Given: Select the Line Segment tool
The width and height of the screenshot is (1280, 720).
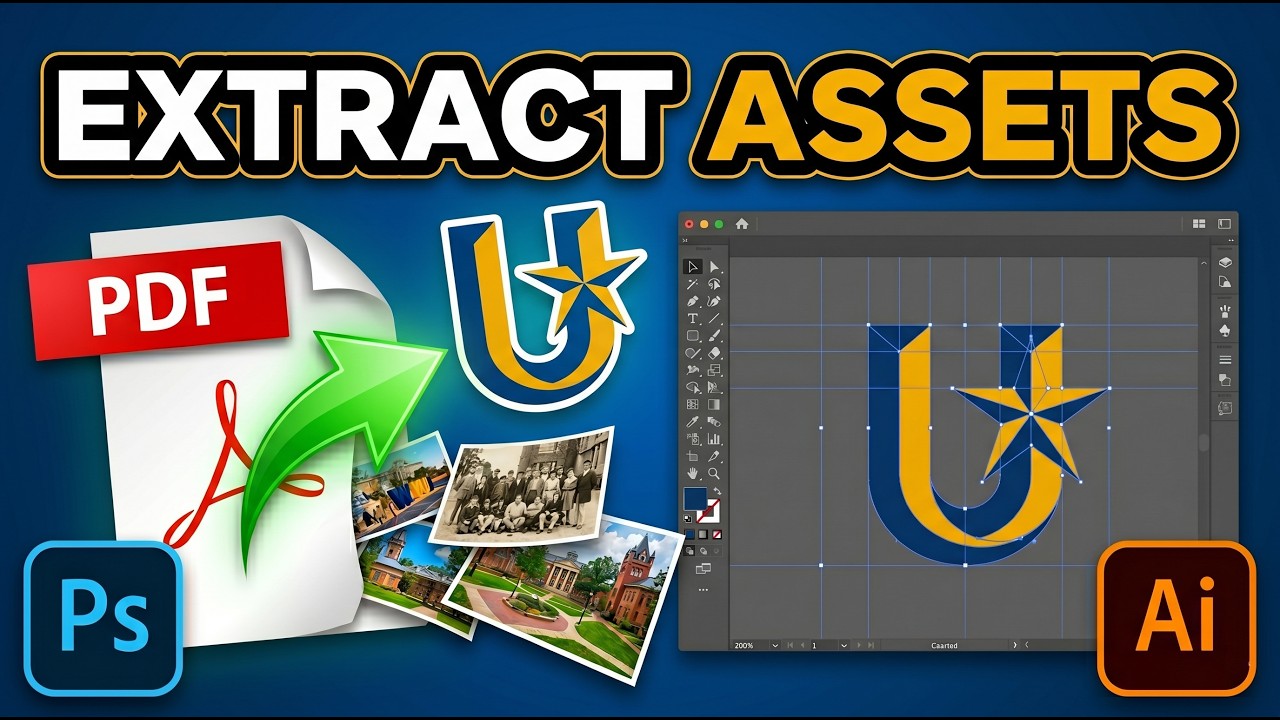Looking at the screenshot, I should pyautogui.click(x=714, y=318).
